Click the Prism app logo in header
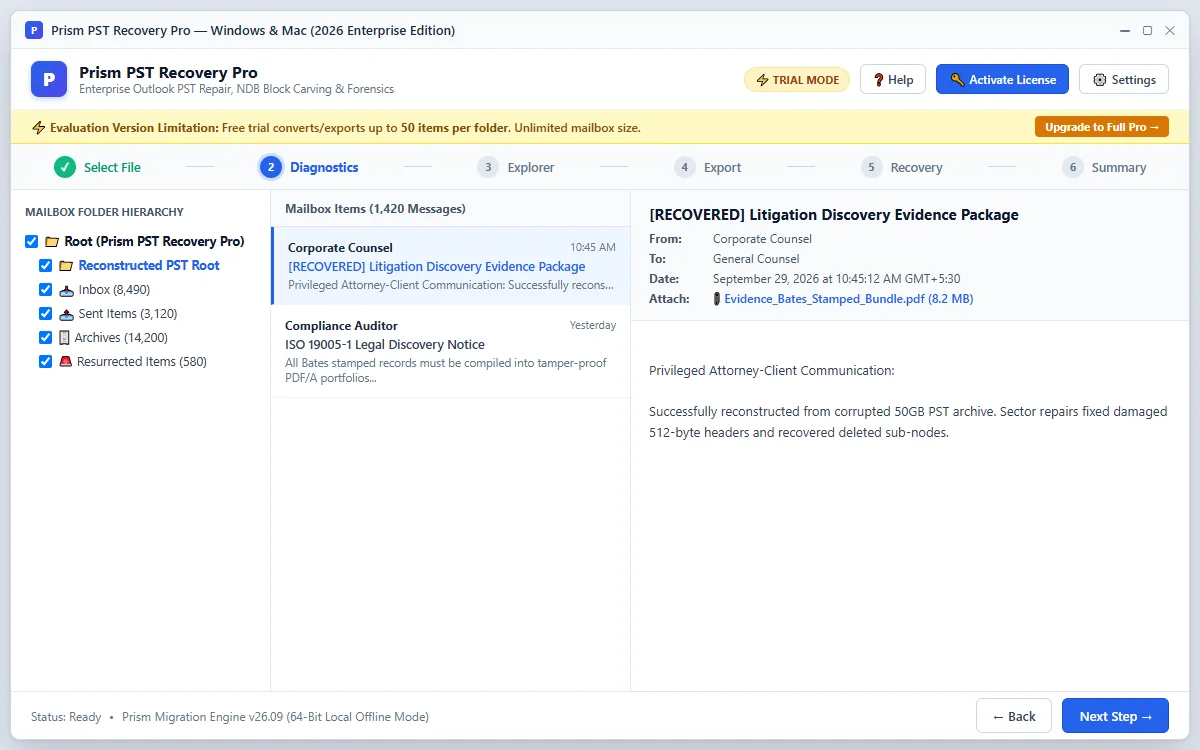The image size is (1200, 750). pyautogui.click(x=49, y=79)
